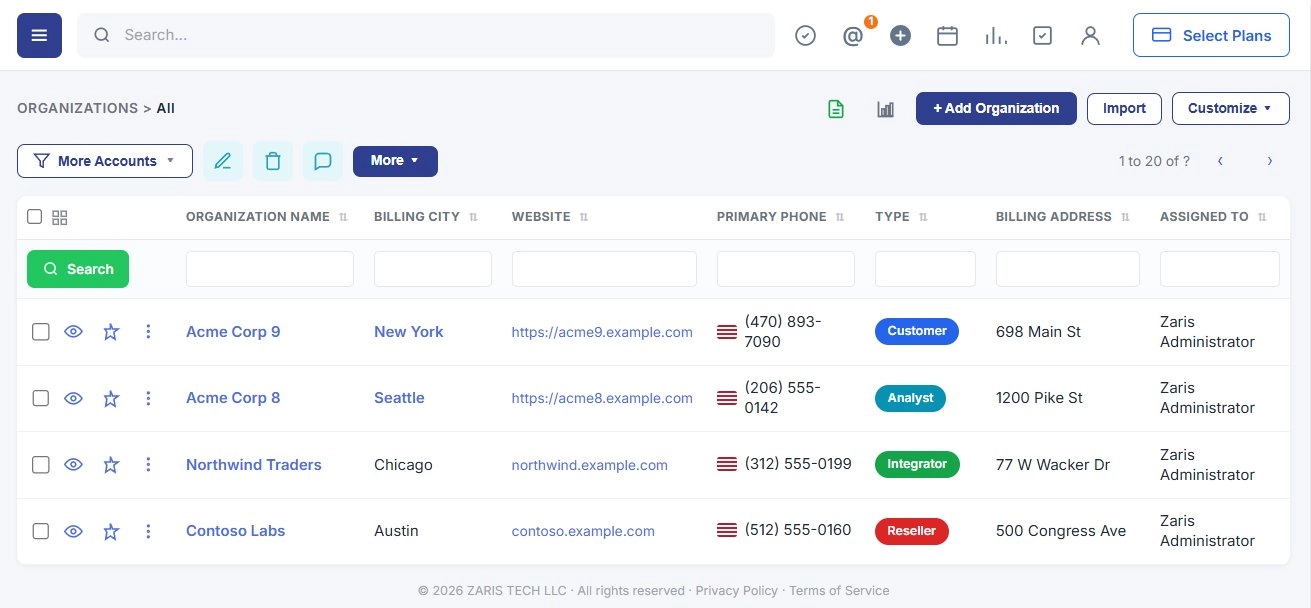
Task: Open the reports bar chart icon in header
Action: (x=995, y=36)
